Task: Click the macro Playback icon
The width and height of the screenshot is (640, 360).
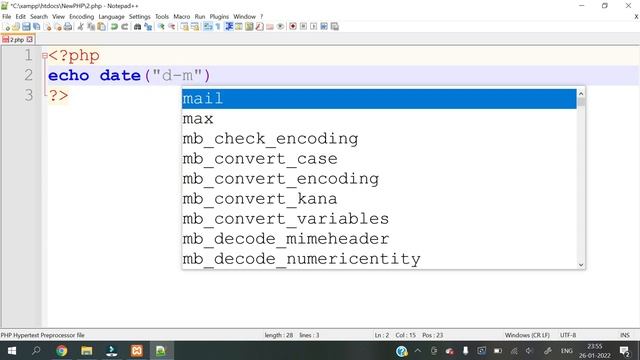Action: 313,27
